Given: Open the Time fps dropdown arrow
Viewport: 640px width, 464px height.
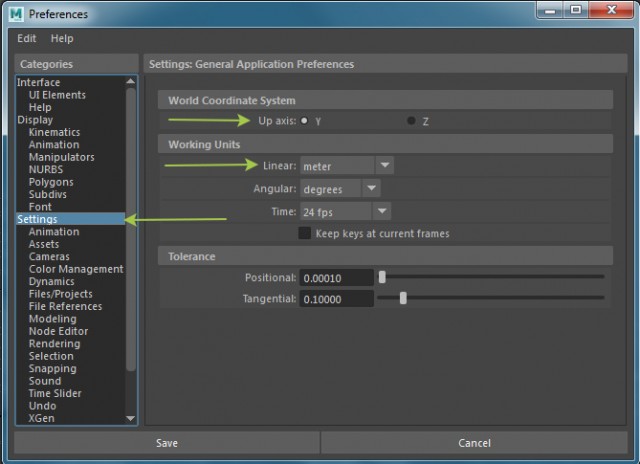Looking at the screenshot, I should coord(382,211).
